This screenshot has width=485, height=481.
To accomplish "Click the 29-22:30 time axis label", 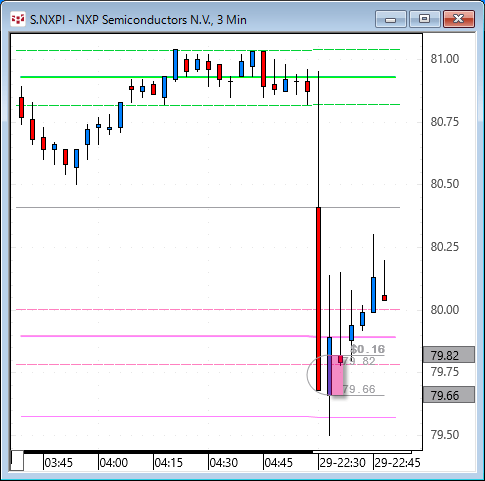I will click(342, 463).
